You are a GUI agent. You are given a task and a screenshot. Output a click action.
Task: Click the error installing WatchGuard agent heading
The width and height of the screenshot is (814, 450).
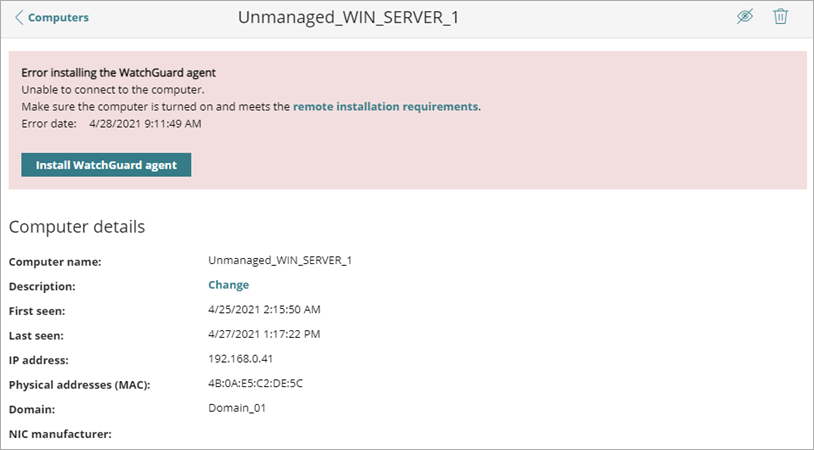tap(119, 73)
